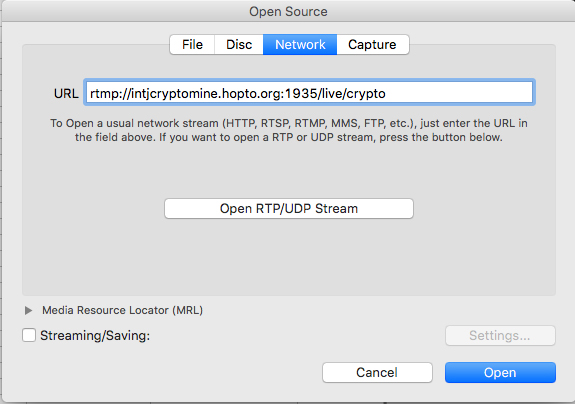Switch to the Disc tab
The image size is (575, 404).
239,45
